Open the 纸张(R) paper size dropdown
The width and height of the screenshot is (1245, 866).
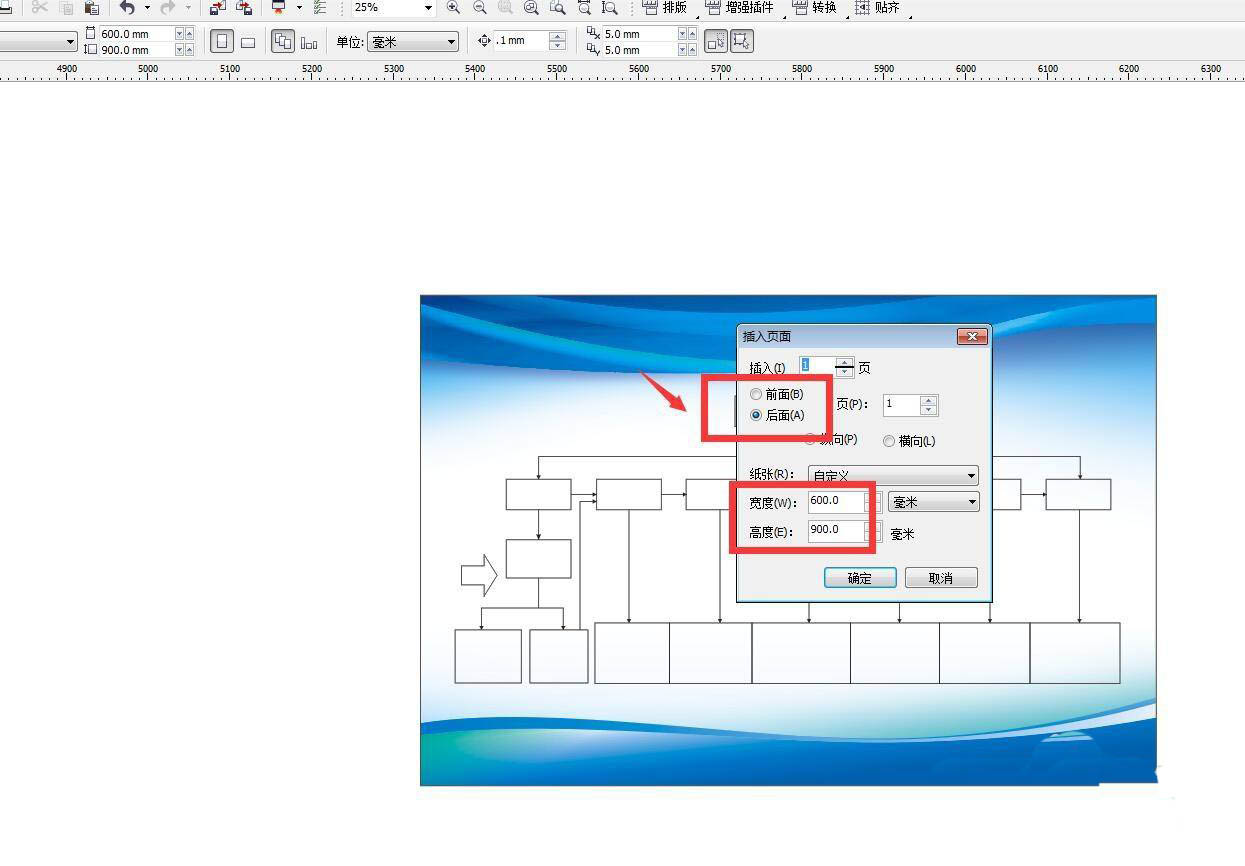point(893,476)
